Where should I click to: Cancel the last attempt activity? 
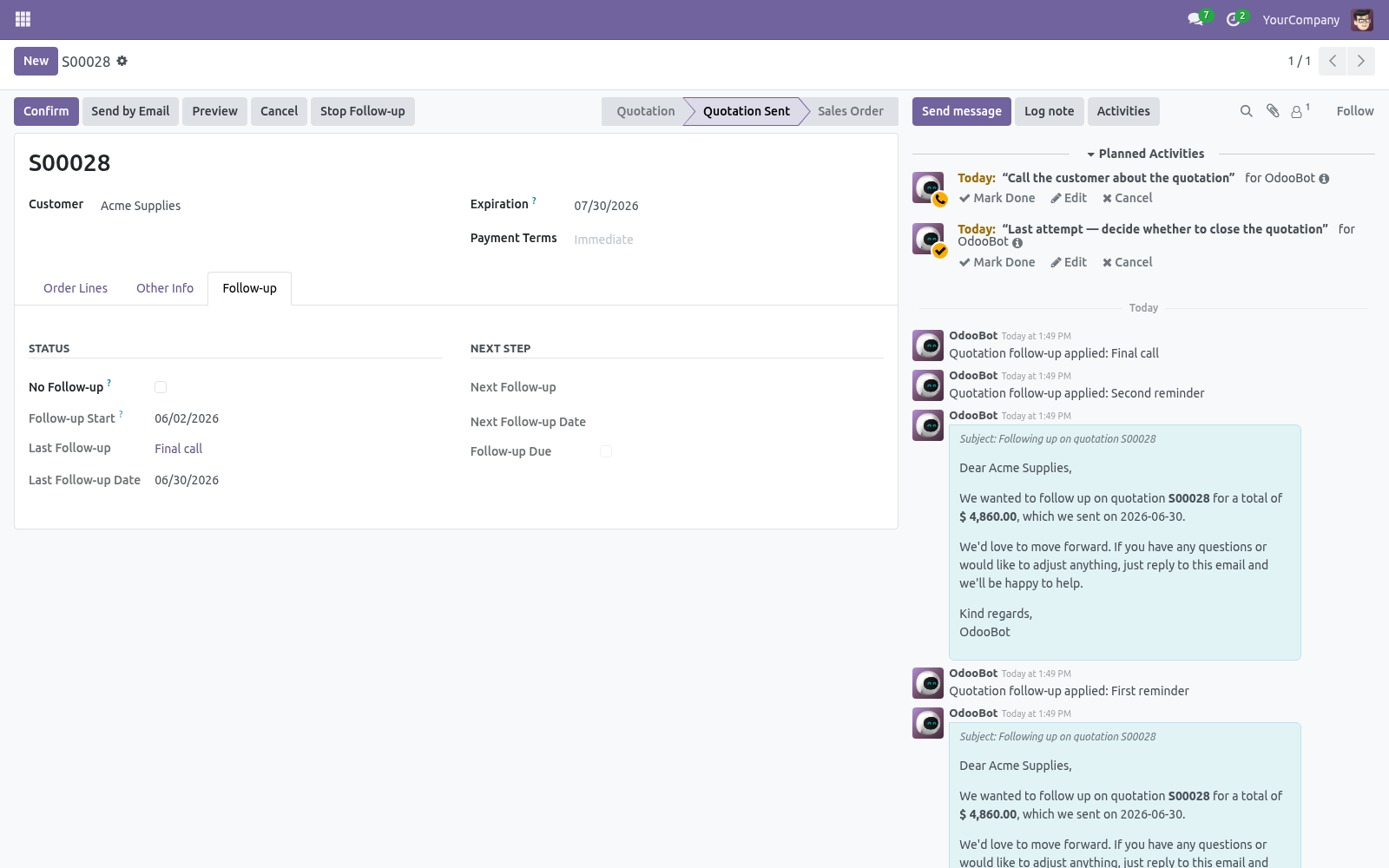[x=1127, y=262]
